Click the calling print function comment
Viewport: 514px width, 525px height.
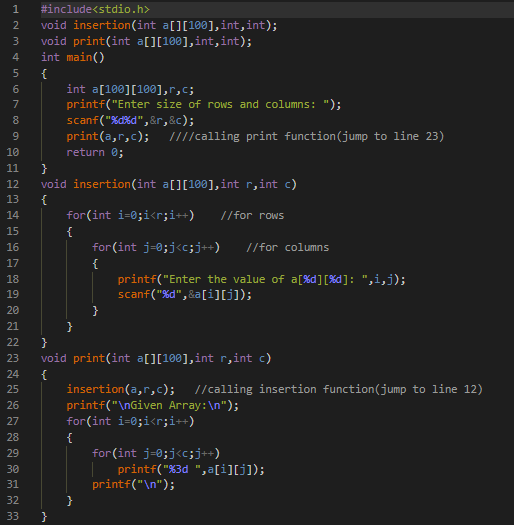tap(306, 137)
